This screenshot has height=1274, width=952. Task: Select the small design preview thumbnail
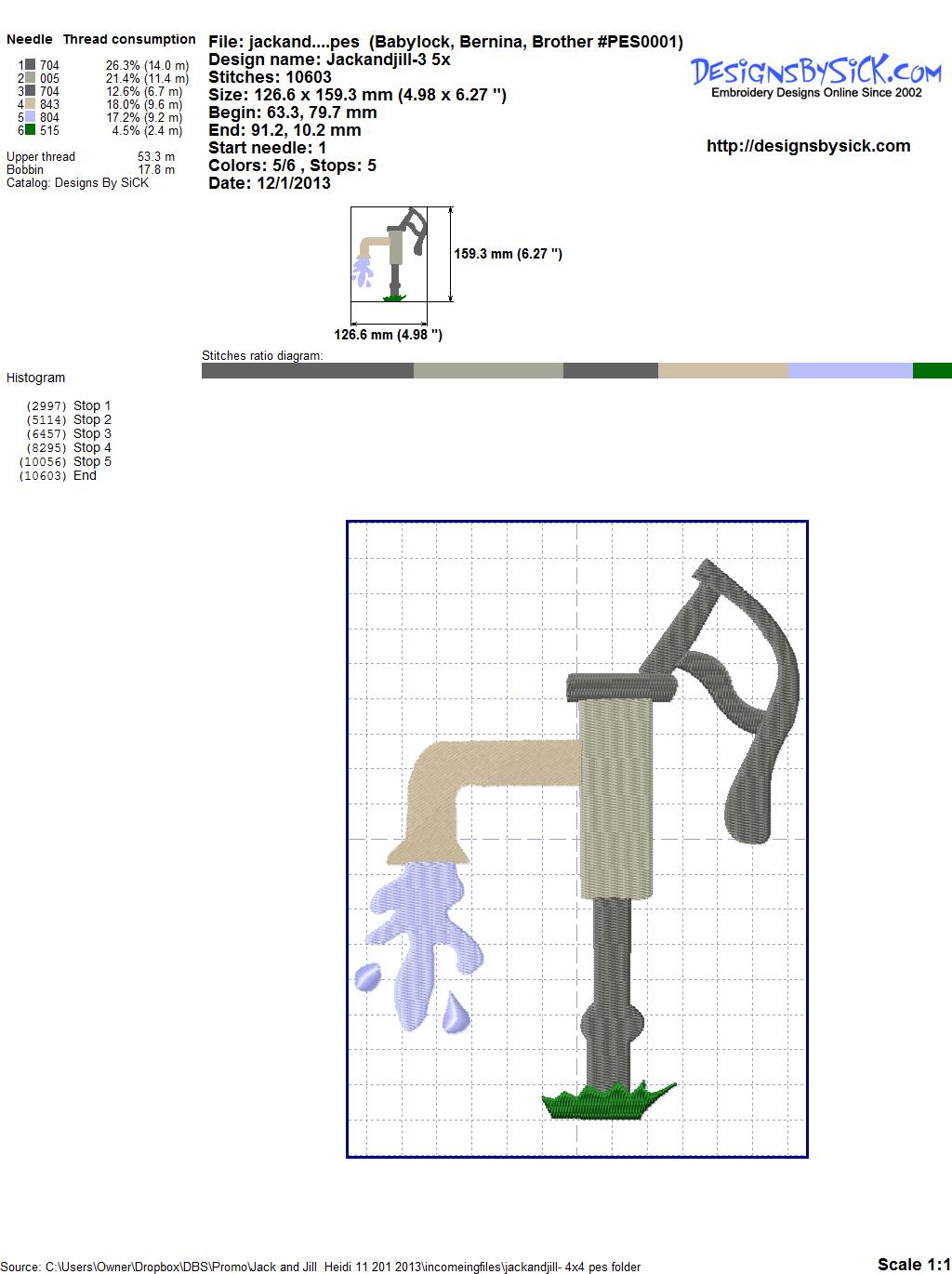pyautogui.click(x=390, y=254)
